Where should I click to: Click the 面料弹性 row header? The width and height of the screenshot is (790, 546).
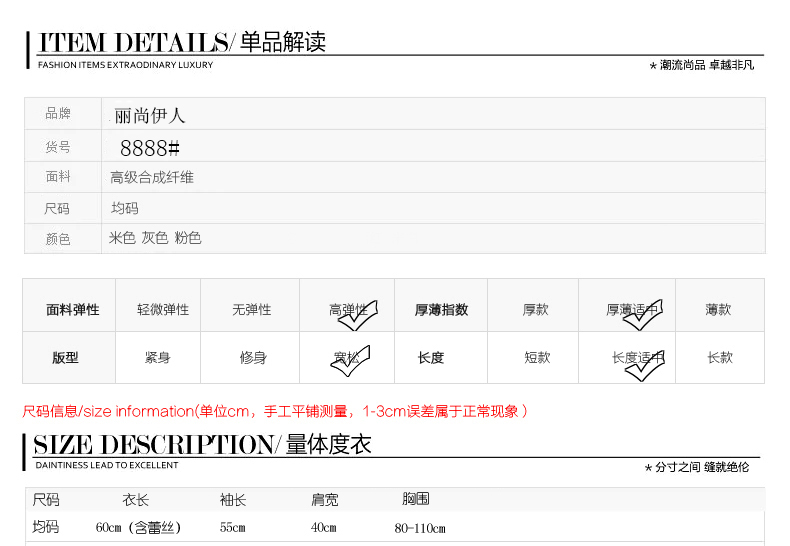pyautogui.click(x=69, y=305)
